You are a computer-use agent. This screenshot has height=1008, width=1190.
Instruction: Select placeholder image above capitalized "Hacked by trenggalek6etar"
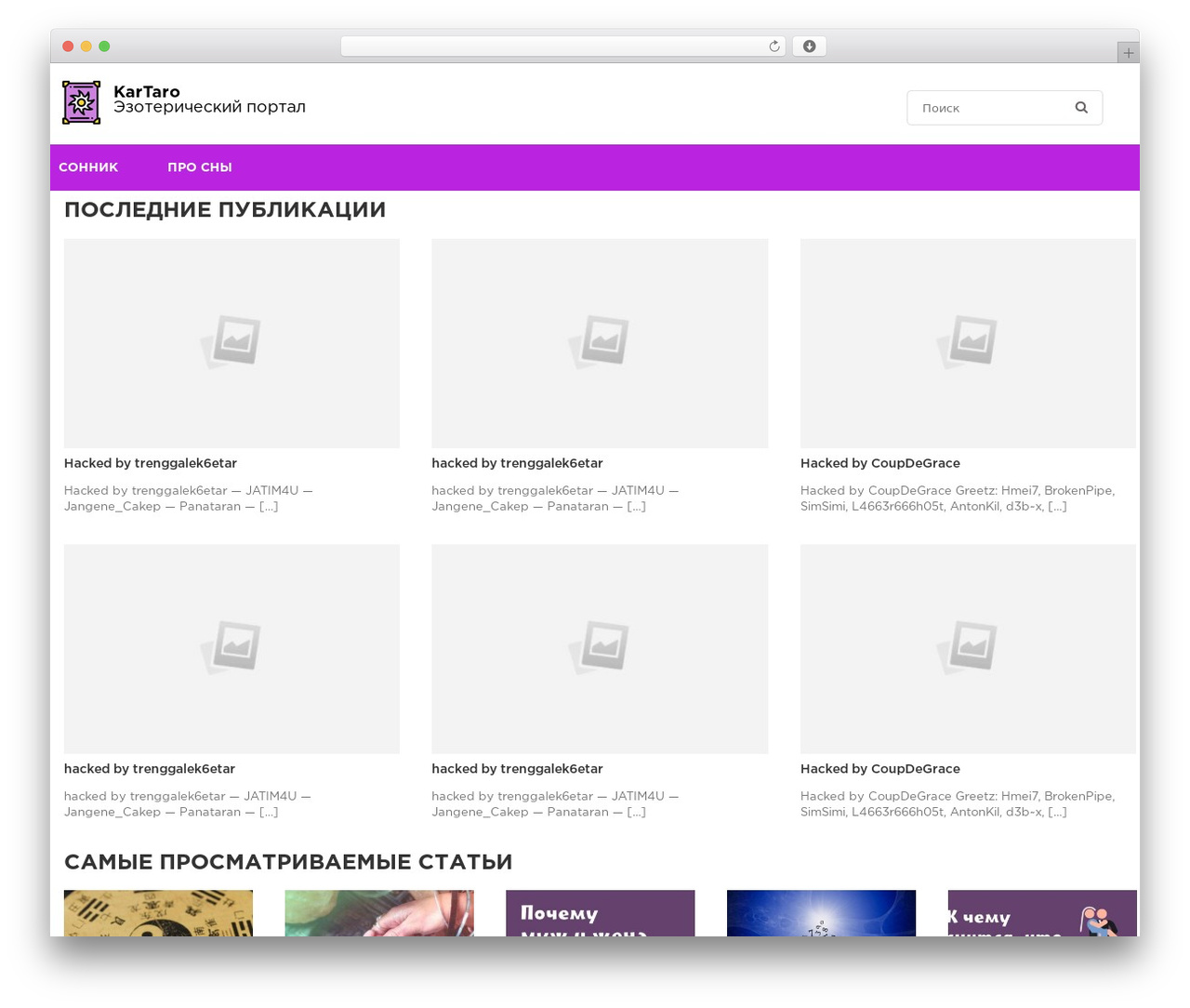point(231,343)
